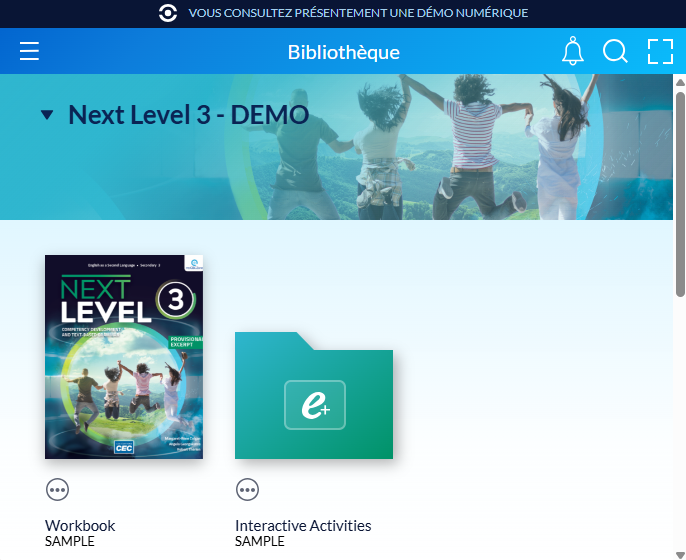Collapse the Next Level 3 - DEMO section
The height and width of the screenshot is (560, 686).
47,115
